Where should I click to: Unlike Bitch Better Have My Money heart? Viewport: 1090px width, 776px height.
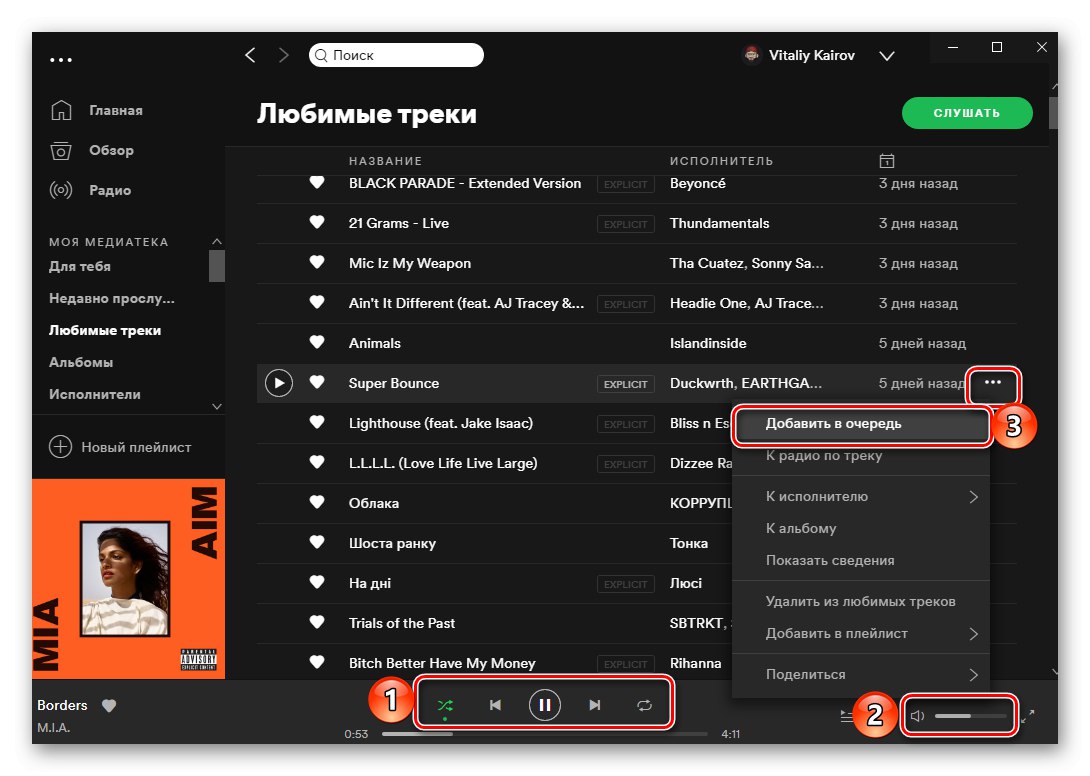point(317,662)
